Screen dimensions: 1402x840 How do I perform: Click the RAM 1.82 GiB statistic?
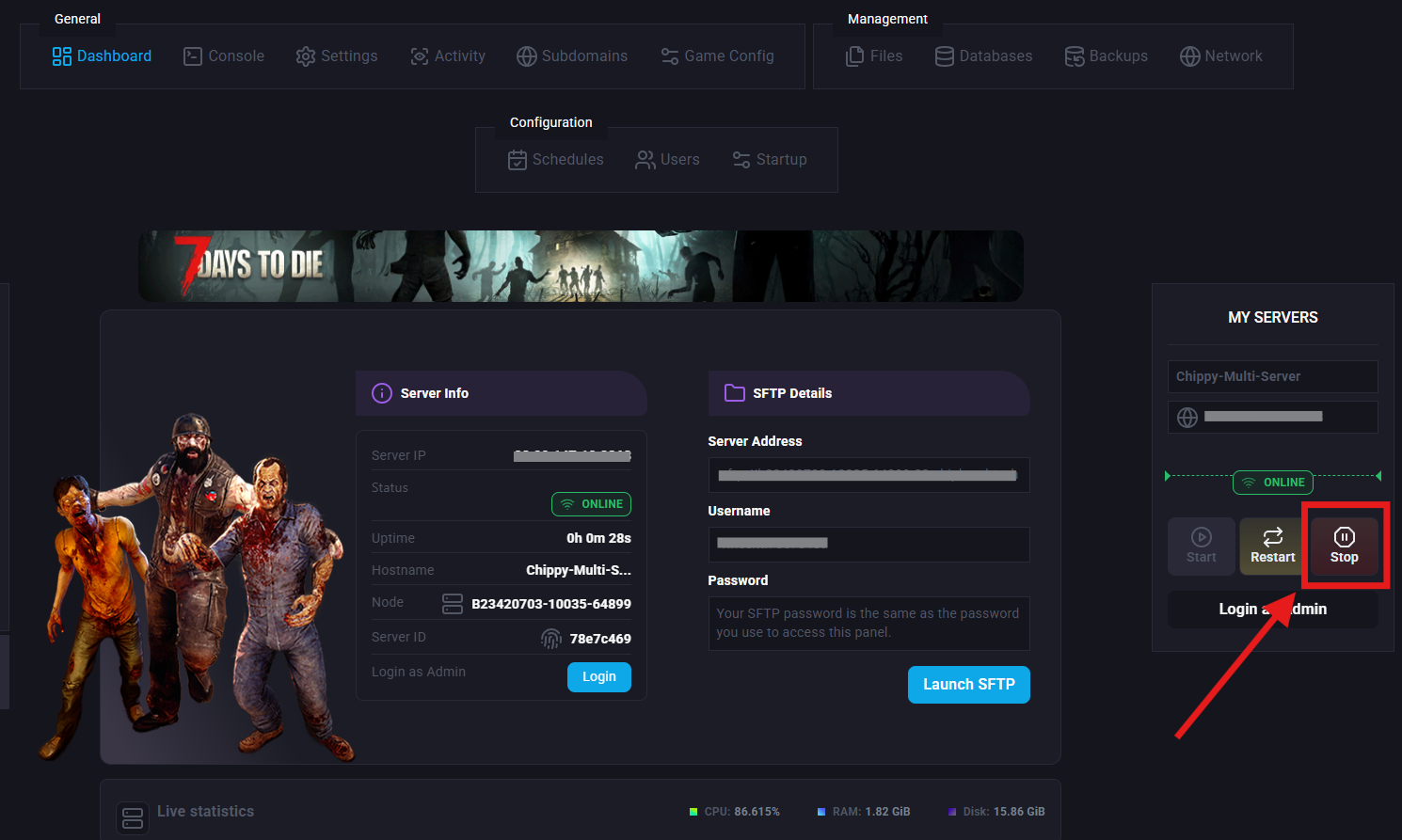(864, 812)
